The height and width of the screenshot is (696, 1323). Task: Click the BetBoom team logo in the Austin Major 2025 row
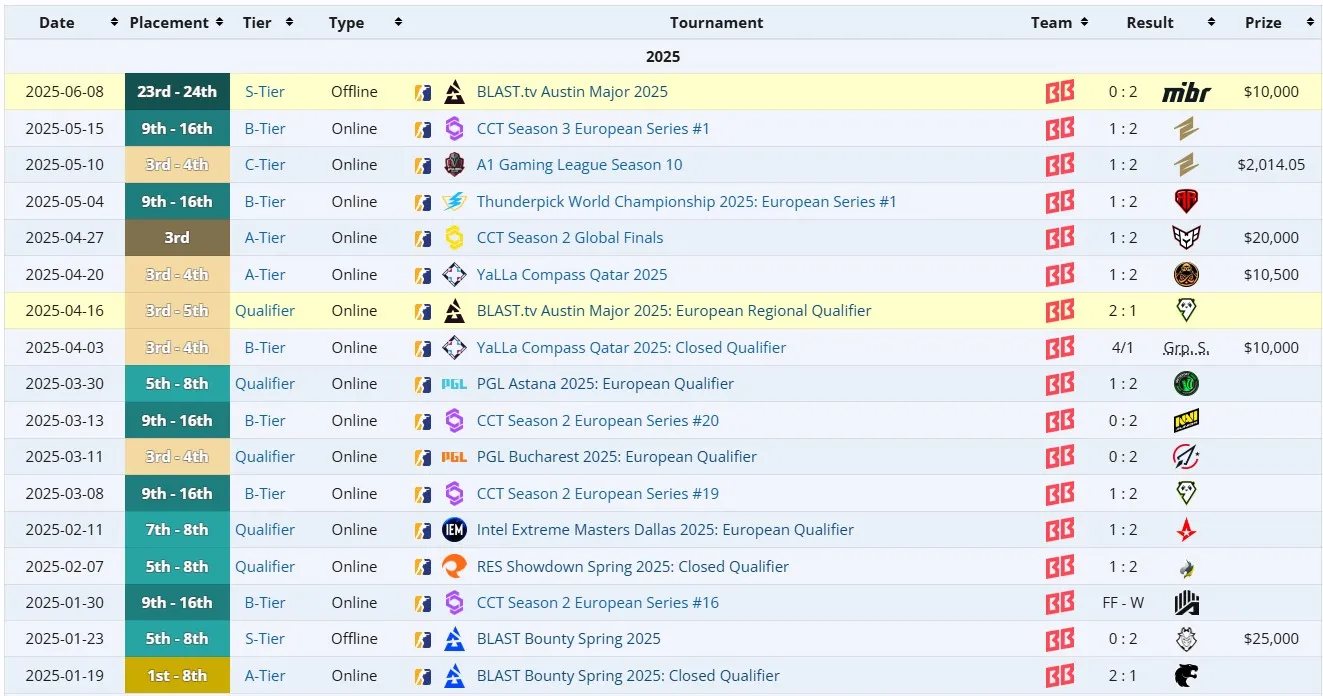tap(1060, 92)
